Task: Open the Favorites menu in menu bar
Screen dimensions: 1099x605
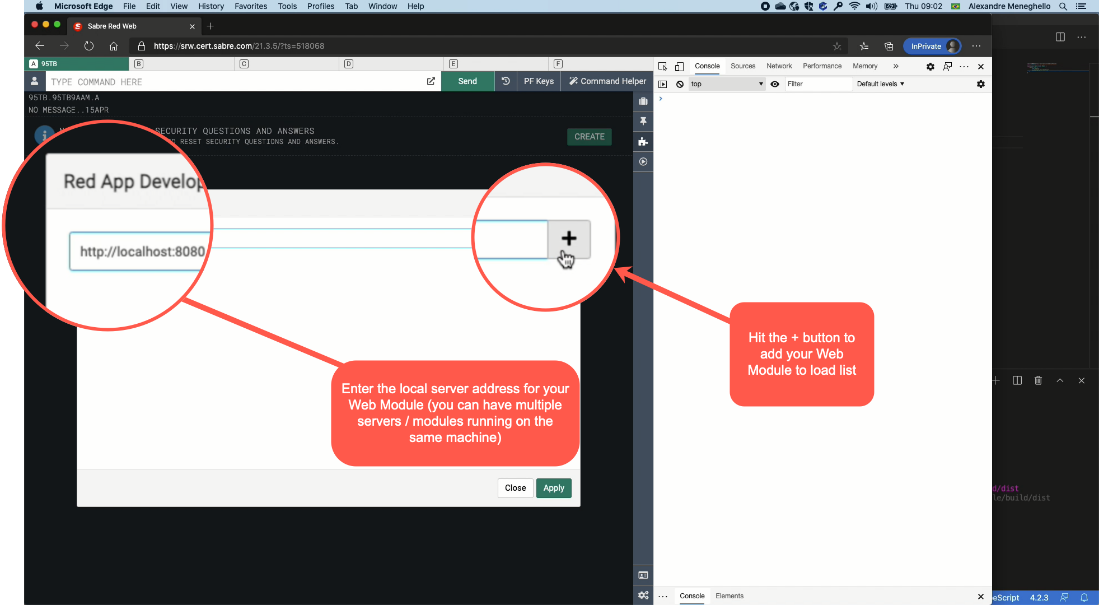Action: pos(251,6)
